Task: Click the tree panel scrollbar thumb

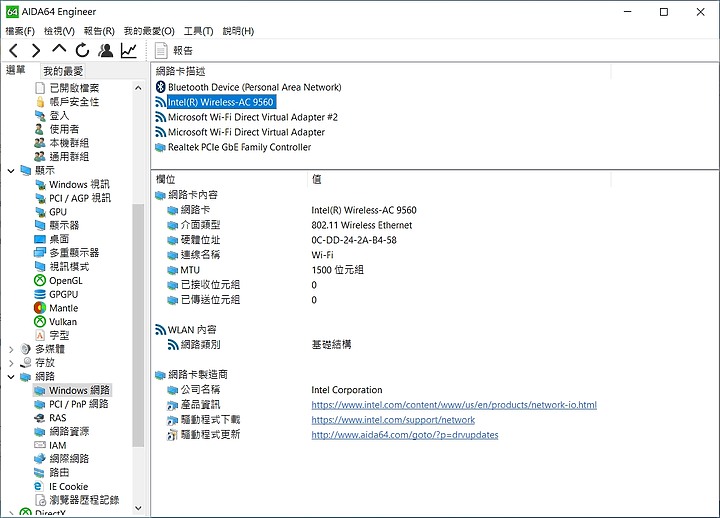Action: (x=138, y=325)
